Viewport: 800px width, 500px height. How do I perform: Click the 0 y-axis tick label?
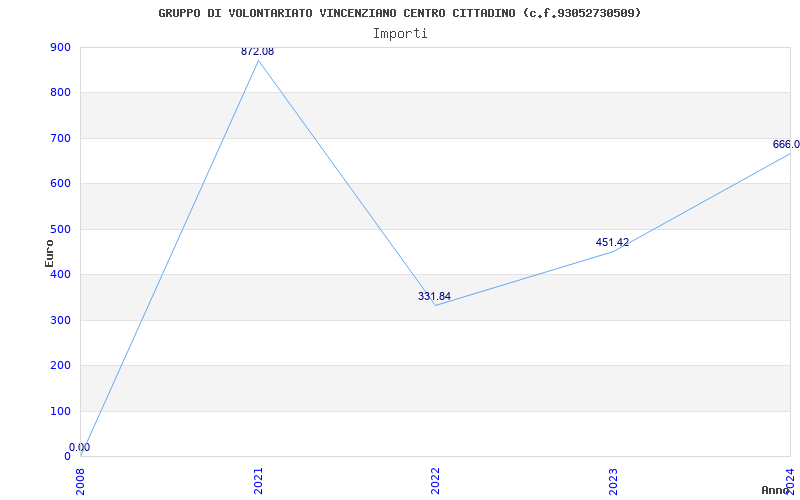tap(67, 457)
